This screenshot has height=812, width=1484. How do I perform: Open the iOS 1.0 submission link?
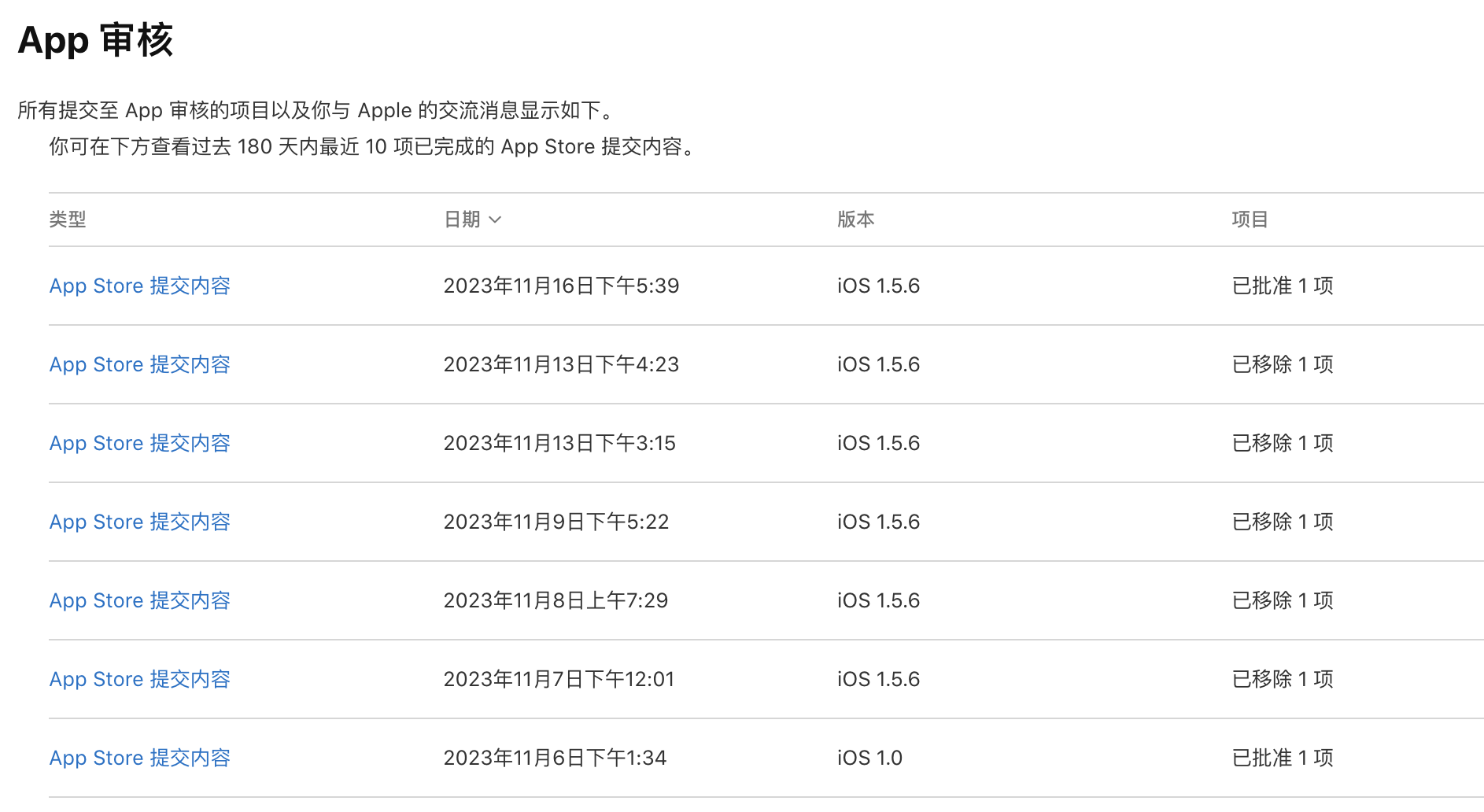click(x=139, y=758)
